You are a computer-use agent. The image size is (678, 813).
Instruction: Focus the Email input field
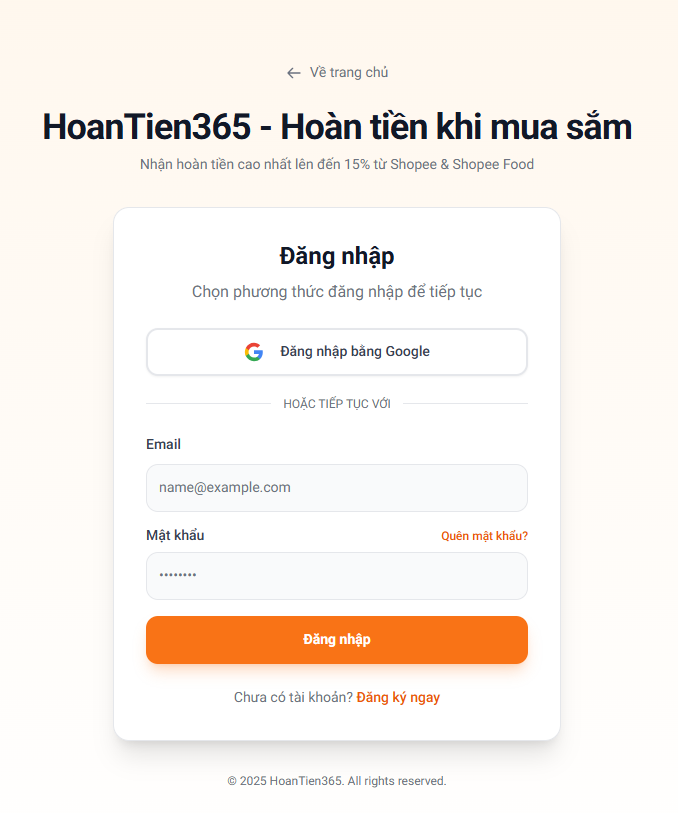(x=337, y=488)
